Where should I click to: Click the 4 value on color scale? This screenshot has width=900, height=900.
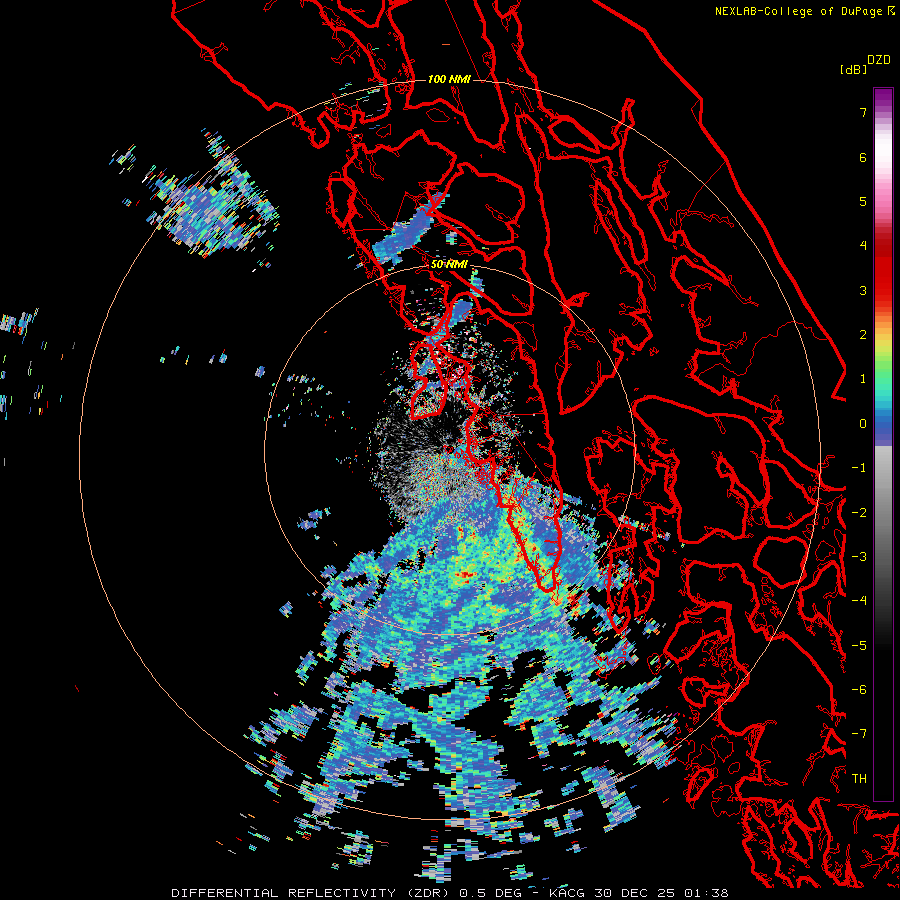pyautogui.click(x=863, y=246)
